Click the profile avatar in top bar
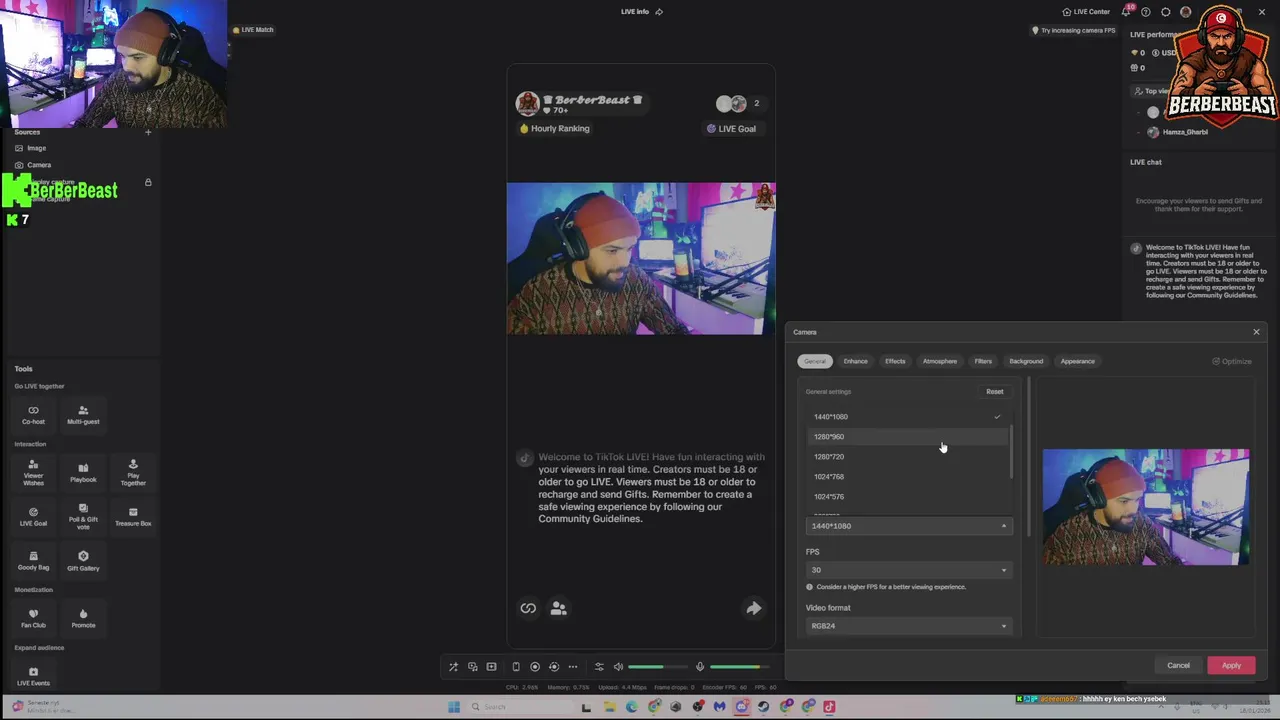The height and width of the screenshot is (720, 1280). coord(1186,12)
